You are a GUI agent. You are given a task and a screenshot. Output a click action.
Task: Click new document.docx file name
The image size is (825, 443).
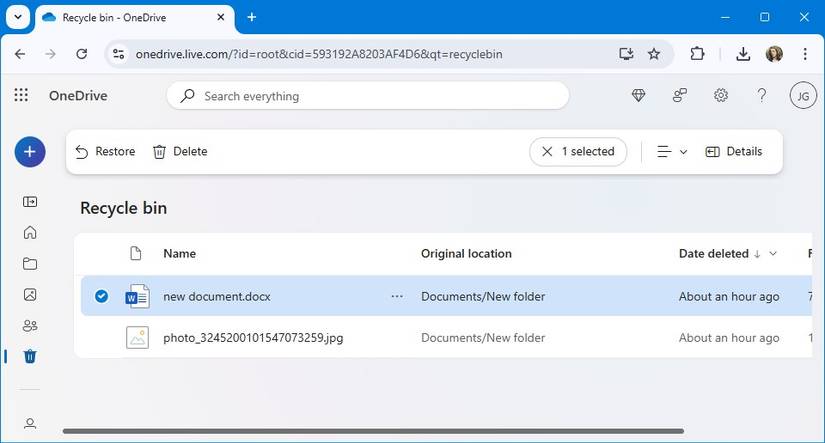coord(217,296)
